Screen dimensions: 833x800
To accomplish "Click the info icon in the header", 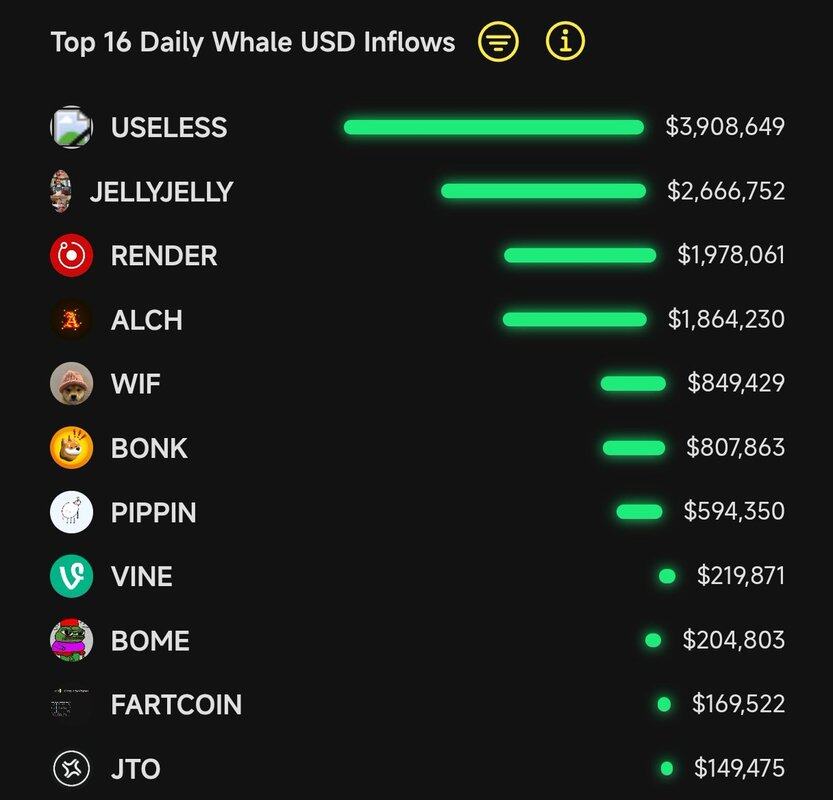I will click(x=565, y=42).
